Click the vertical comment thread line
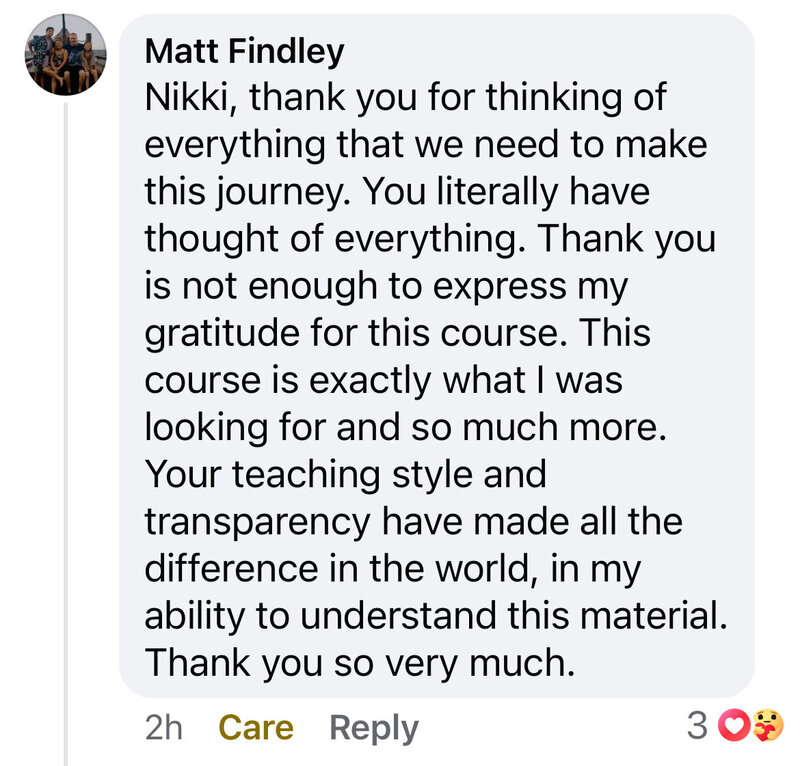 point(66,434)
